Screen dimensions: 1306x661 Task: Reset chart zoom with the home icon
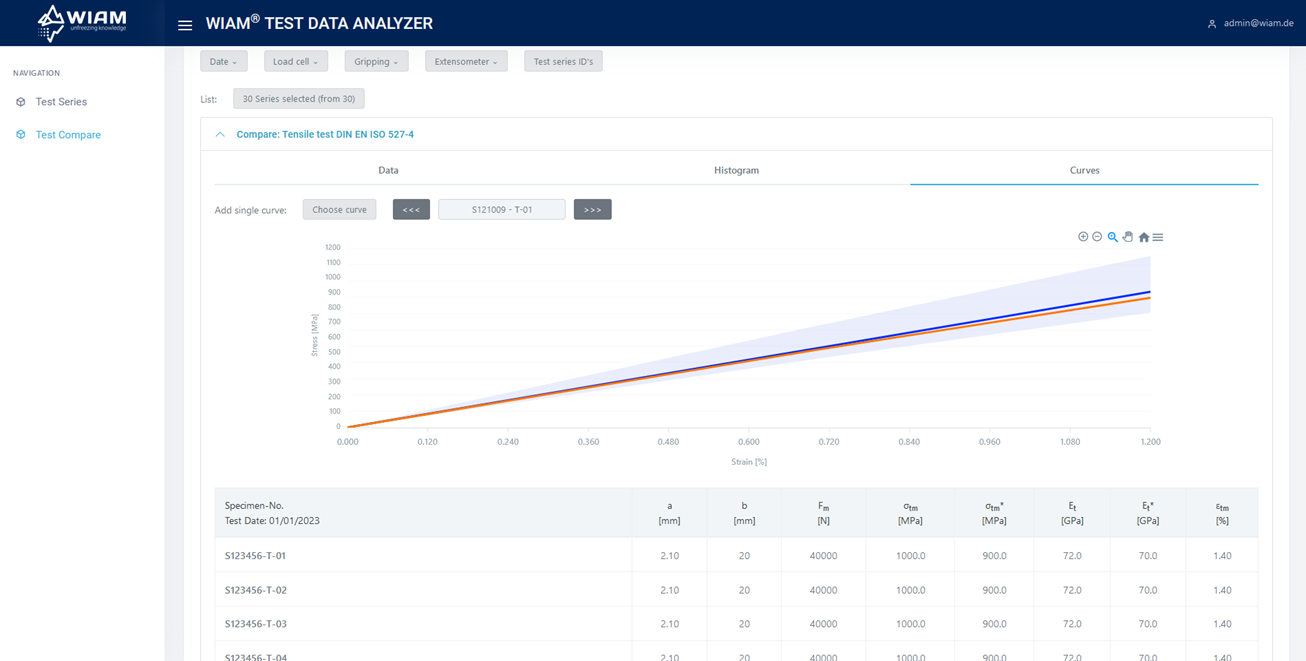pyautogui.click(x=1144, y=237)
